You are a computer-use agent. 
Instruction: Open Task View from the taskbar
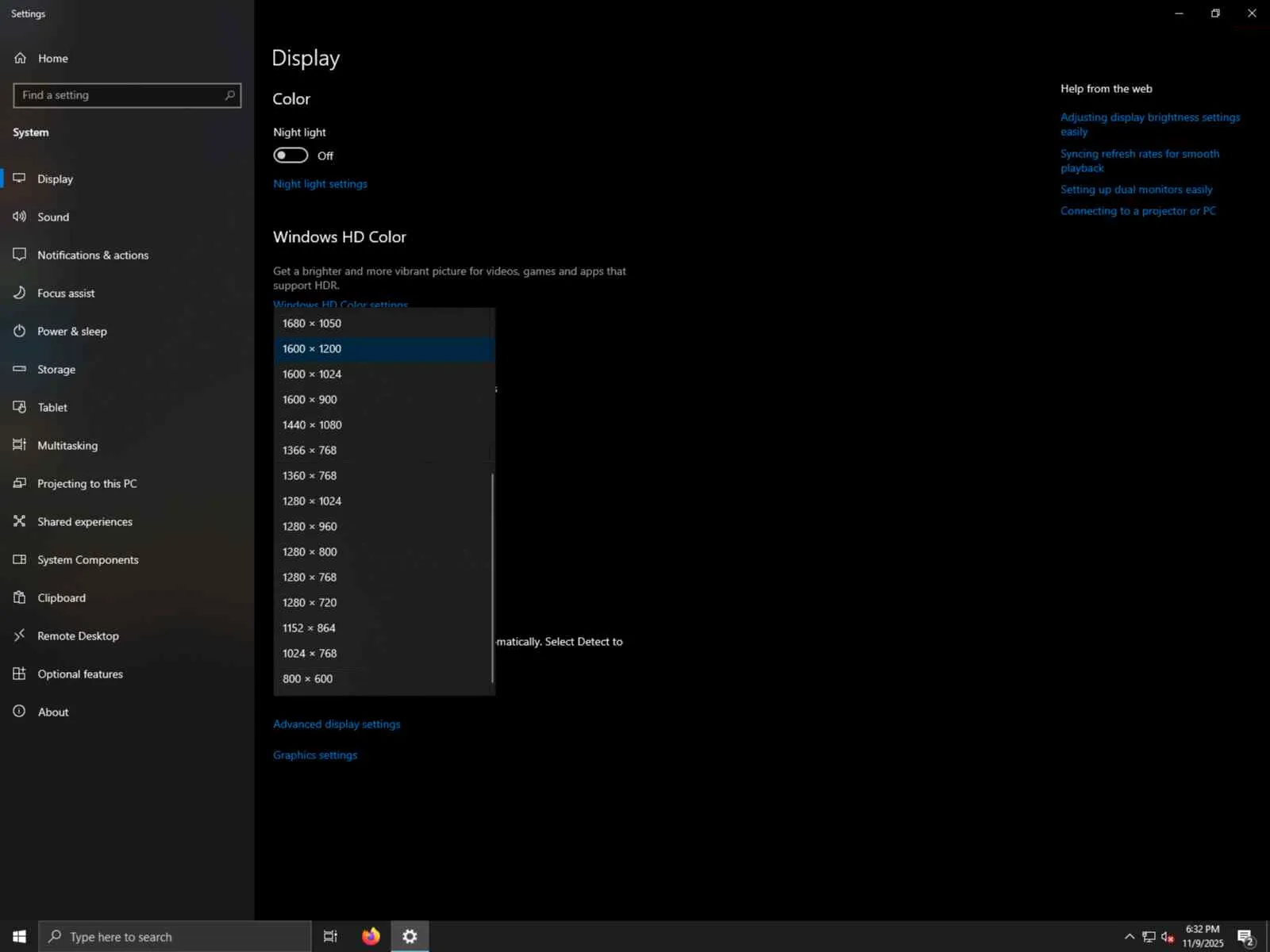[330, 937]
